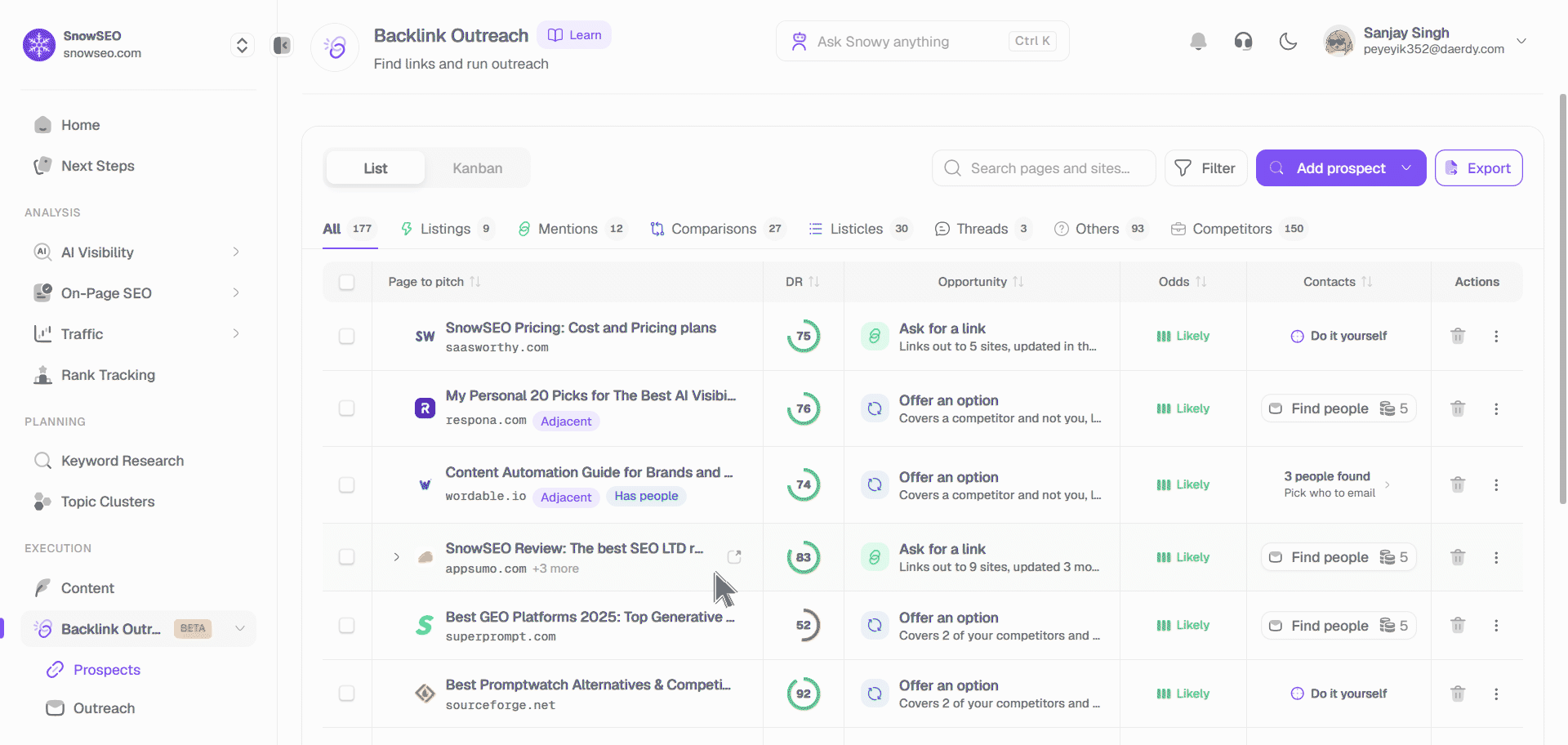Check the appsumo.com row checkbox
Image resolution: width=1568 pixels, height=745 pixels.
click(x=346, y=557)
